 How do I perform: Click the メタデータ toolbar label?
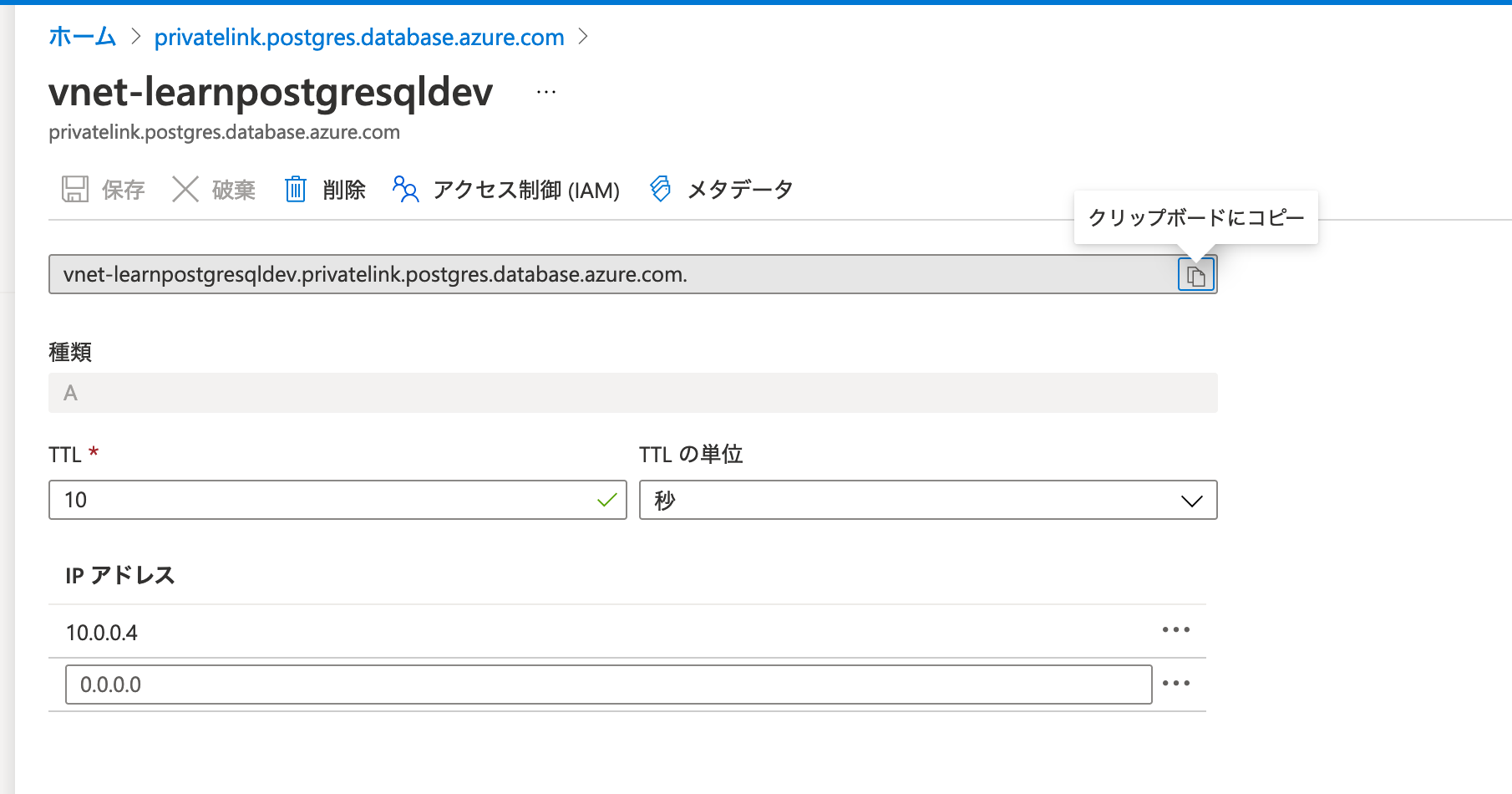click(x=740, y=191)
